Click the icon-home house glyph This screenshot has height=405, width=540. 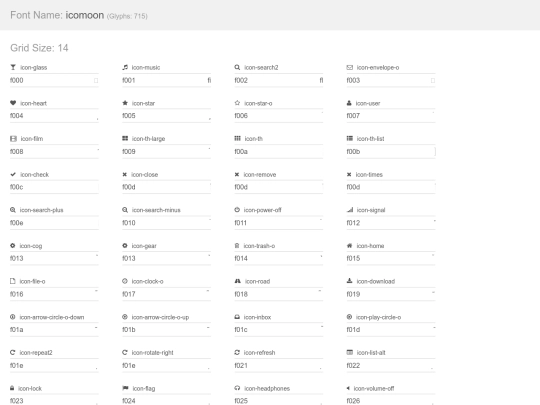click(350, 246)
